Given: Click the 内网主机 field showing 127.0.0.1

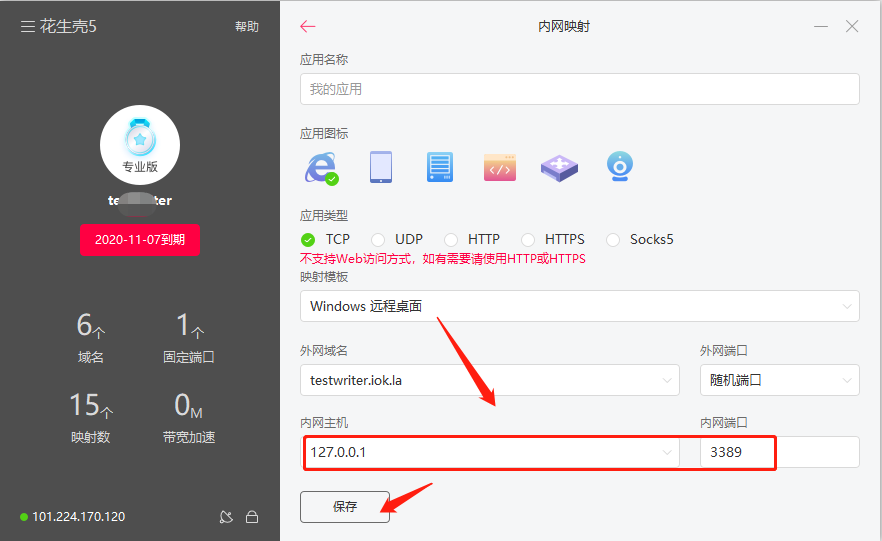Looking at the screenshot, I should (489, 452).
